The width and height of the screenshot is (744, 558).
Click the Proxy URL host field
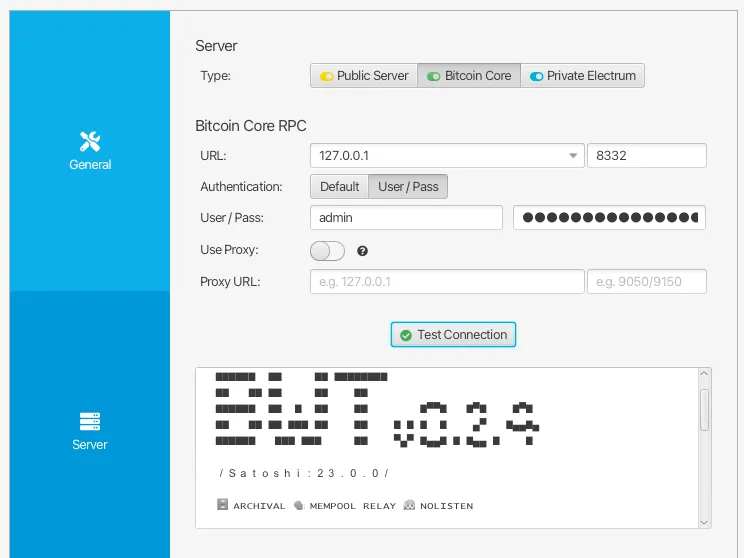click(x=447, y=282)
